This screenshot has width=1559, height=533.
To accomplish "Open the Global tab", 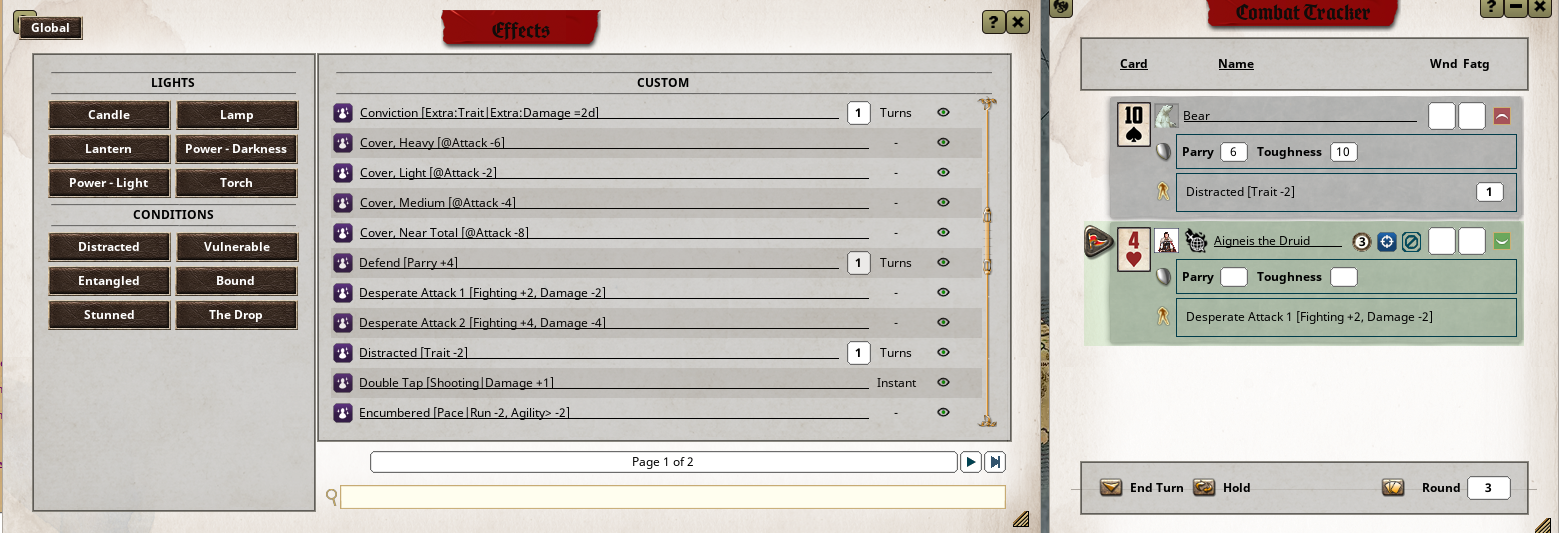I will (50, 28).
